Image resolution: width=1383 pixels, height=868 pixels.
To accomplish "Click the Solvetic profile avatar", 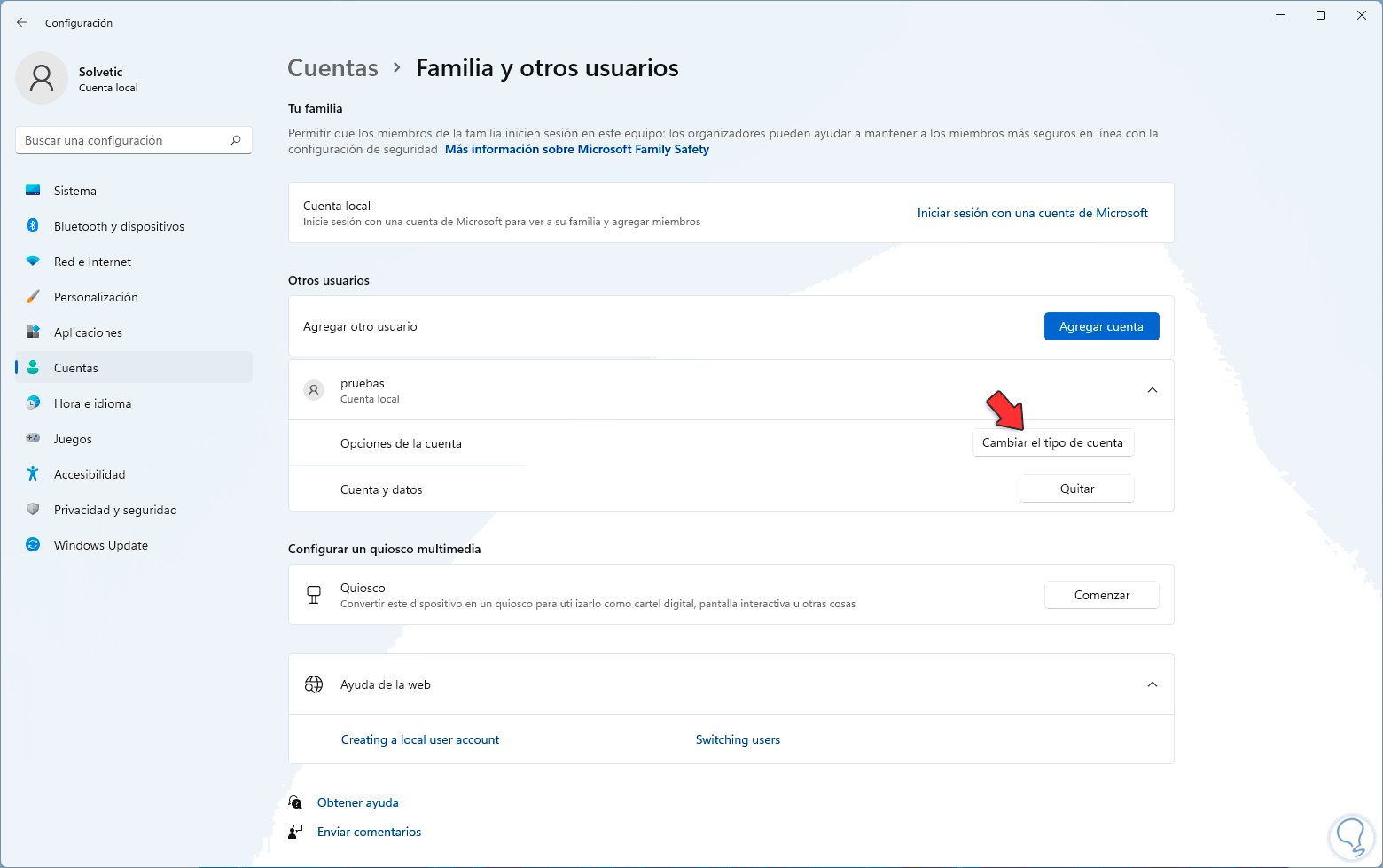I will click(x=42, y=78).
